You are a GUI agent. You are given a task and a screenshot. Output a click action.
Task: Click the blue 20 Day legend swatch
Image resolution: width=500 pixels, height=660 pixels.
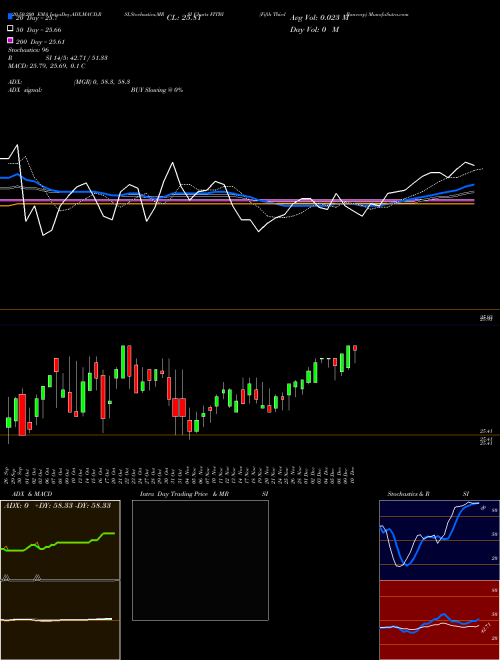click(10, 16)
